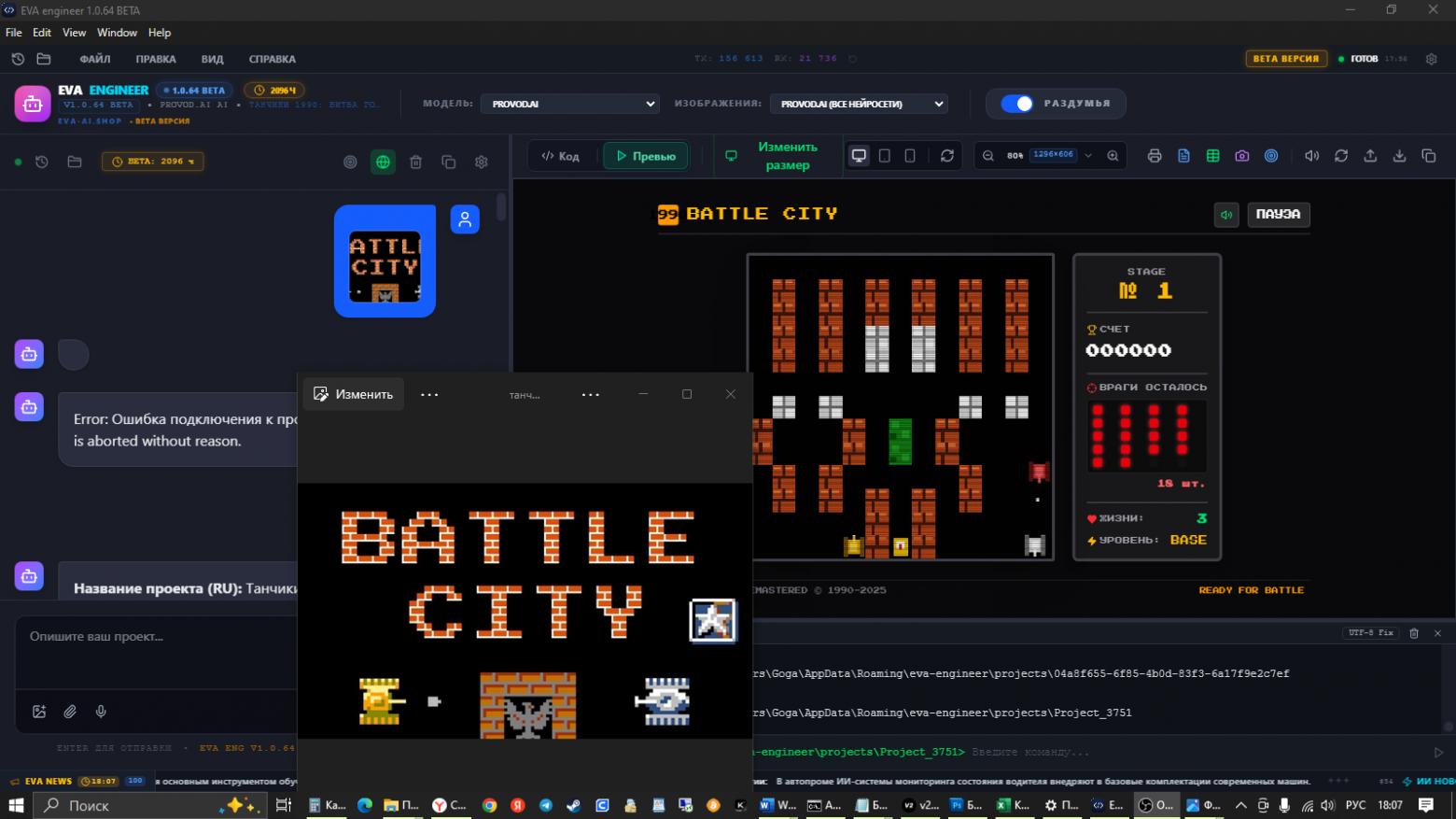Click the UTF-8 Fix button in terminal
The image size is (1456, 819).
tap(1371, 633)
